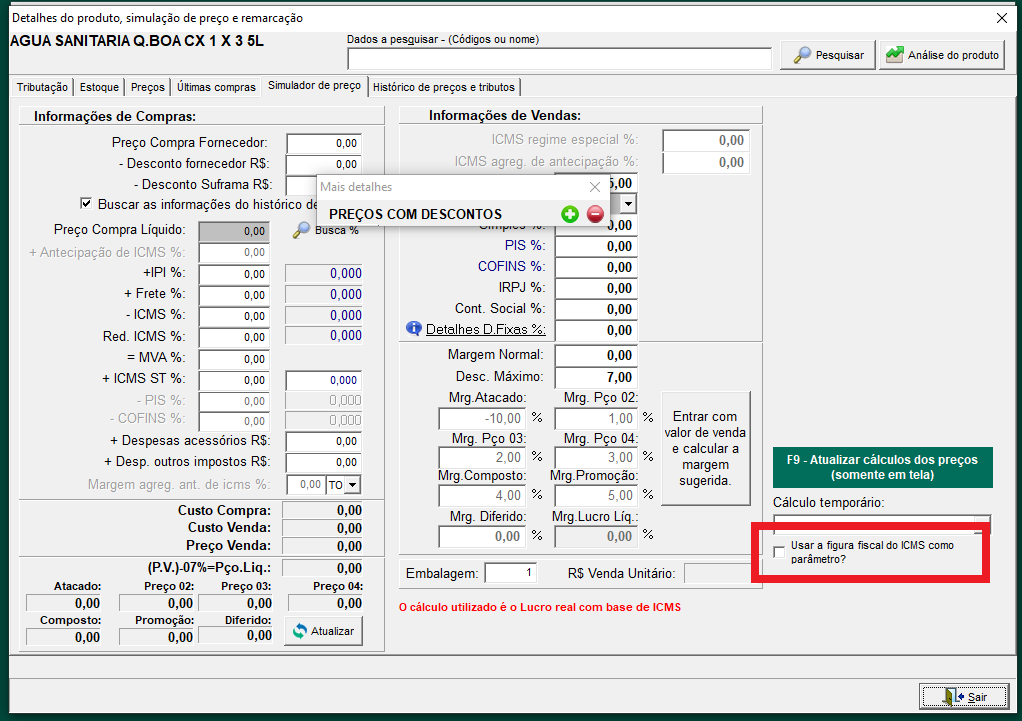Screen dimensions: 1022x721
Task: Click the red minus icon in Mais detalhes
Action: tap(595, 214)
